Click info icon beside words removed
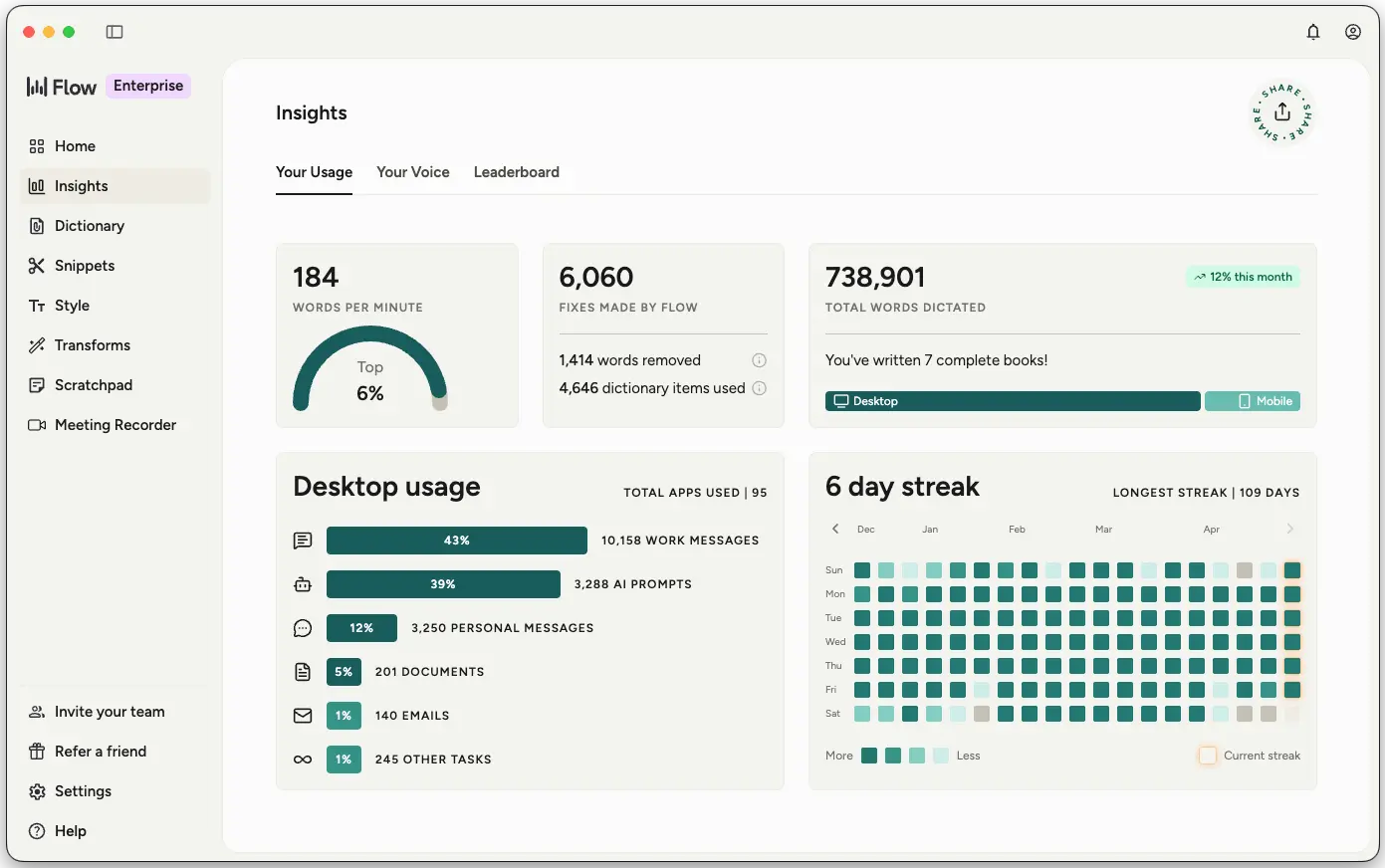Viewport: 1385px width, 868px height. pos(759,360)
